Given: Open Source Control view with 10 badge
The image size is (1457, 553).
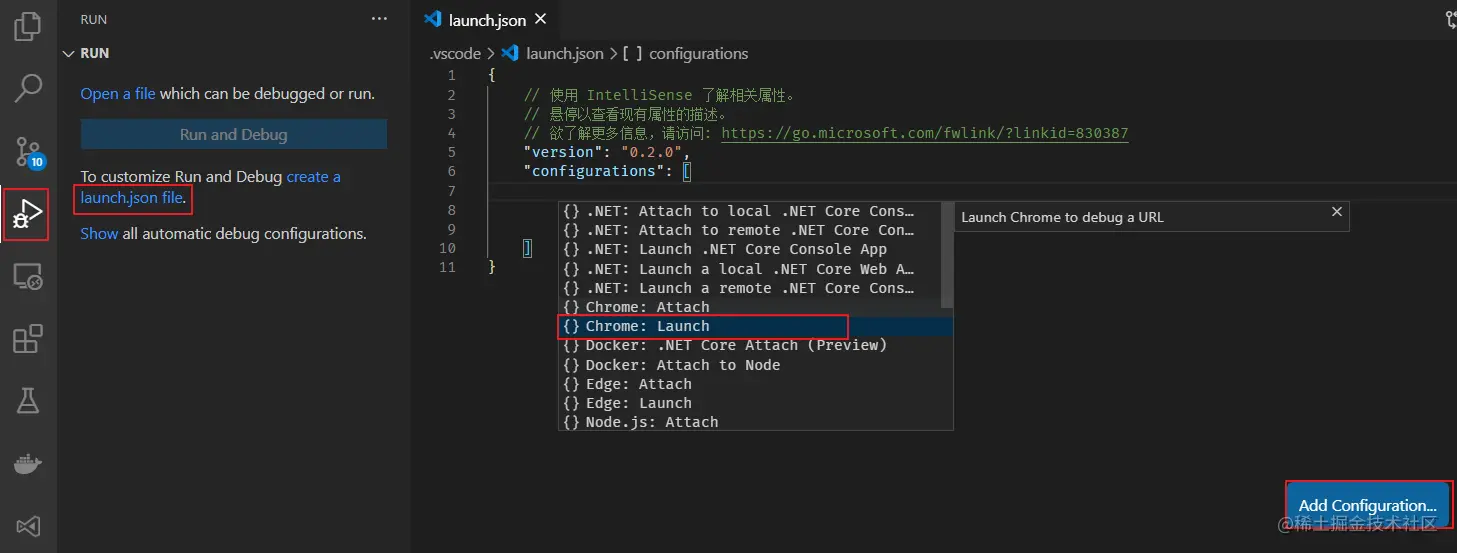Looking at the screenshot, I should pos(28,151).
